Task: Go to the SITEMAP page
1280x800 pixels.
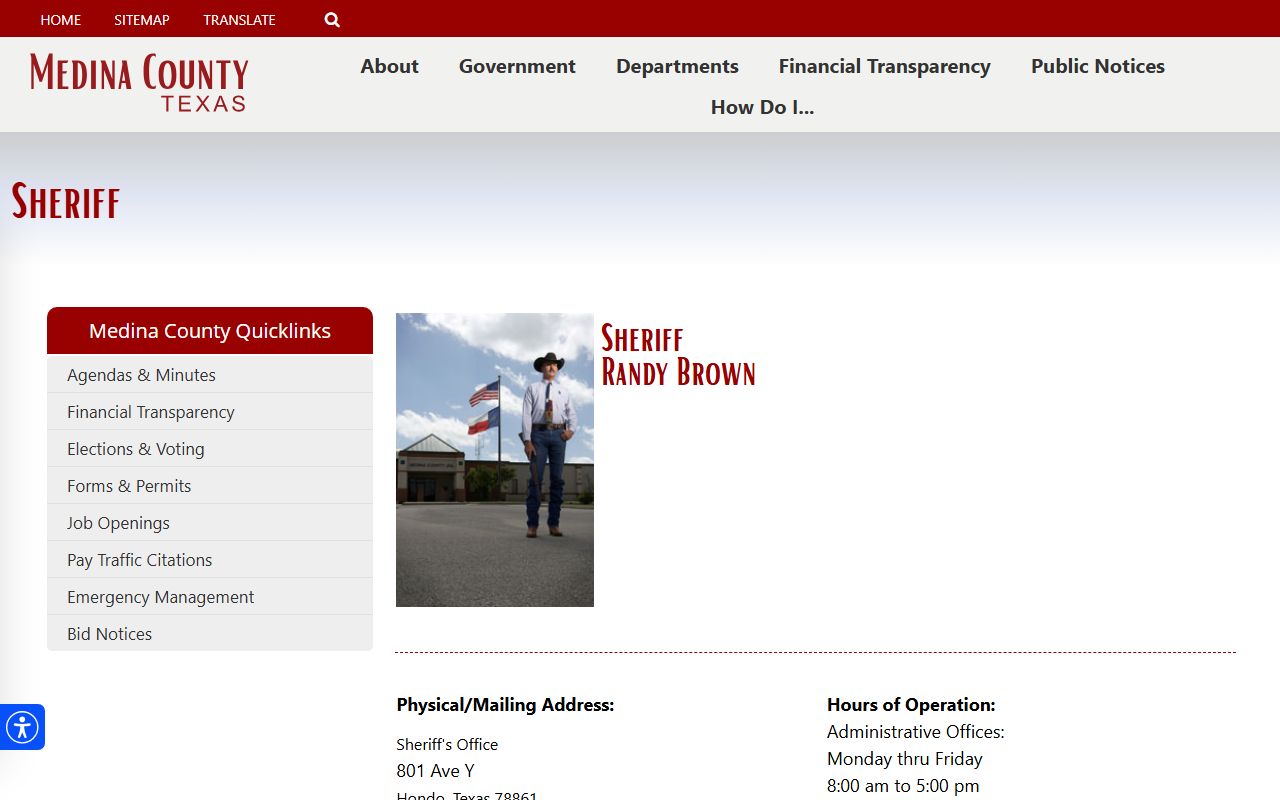Action: click(x=141, y=20)
